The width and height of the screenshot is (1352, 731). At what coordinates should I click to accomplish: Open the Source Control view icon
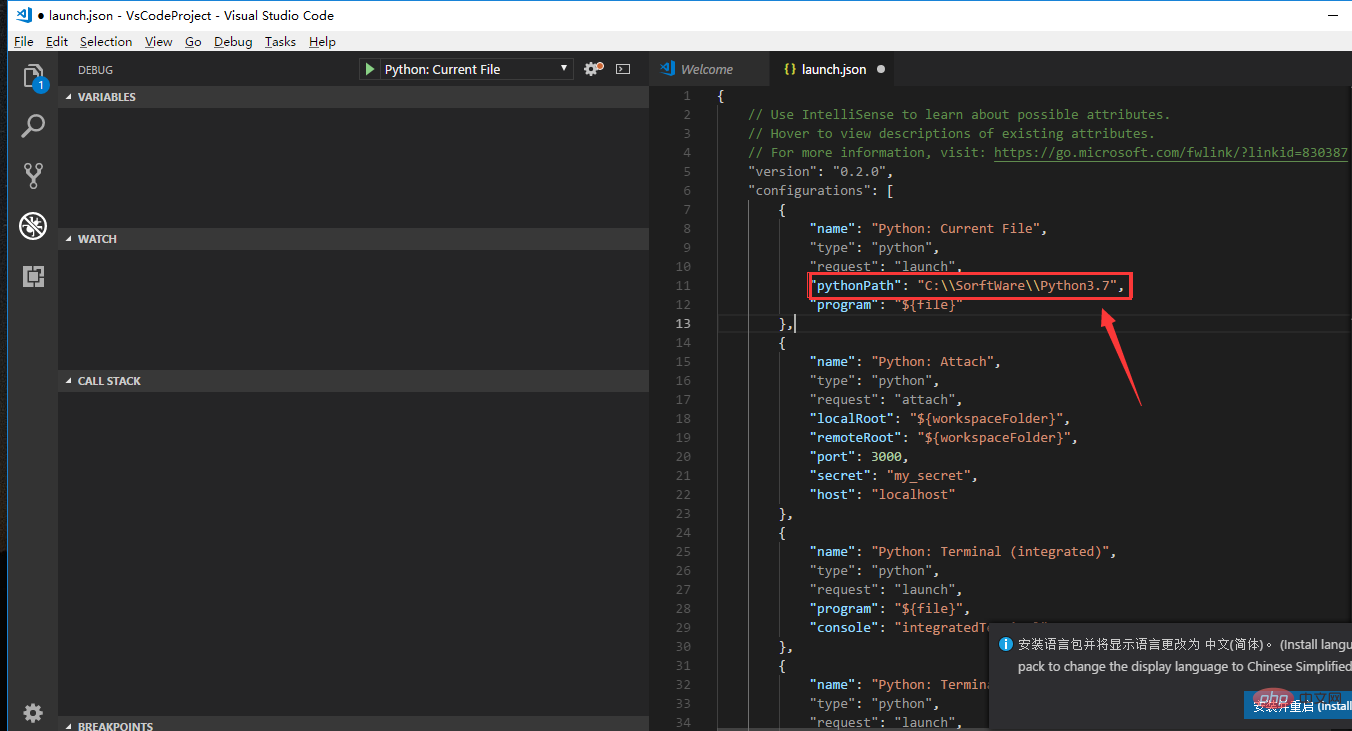33,176
